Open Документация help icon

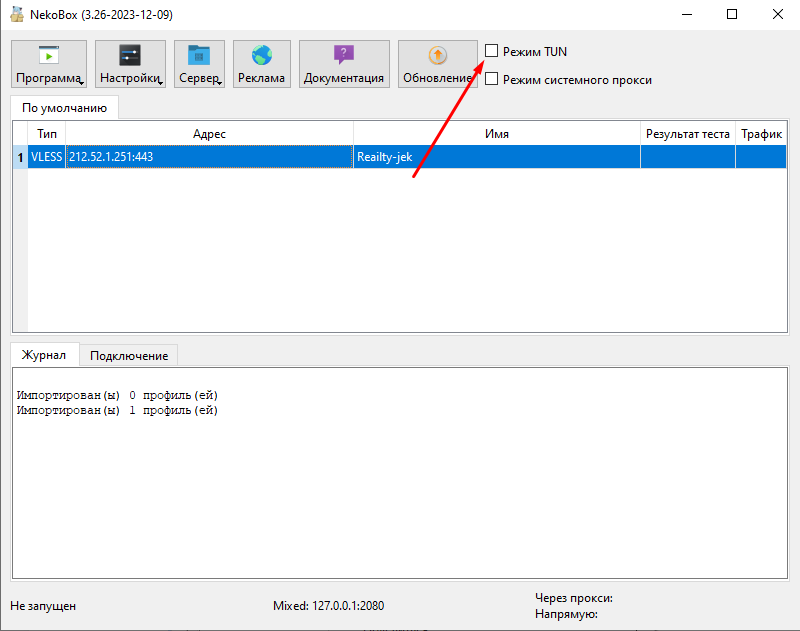tap(344, 56)
